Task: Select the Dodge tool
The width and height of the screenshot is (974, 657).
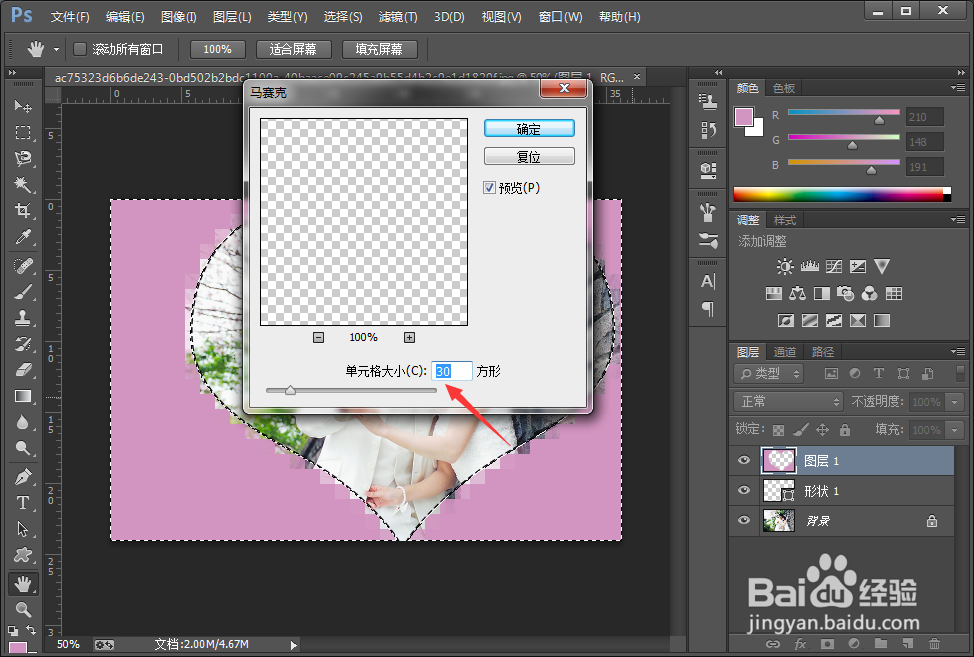Action: pyautogui.click(x=23, y=448)
